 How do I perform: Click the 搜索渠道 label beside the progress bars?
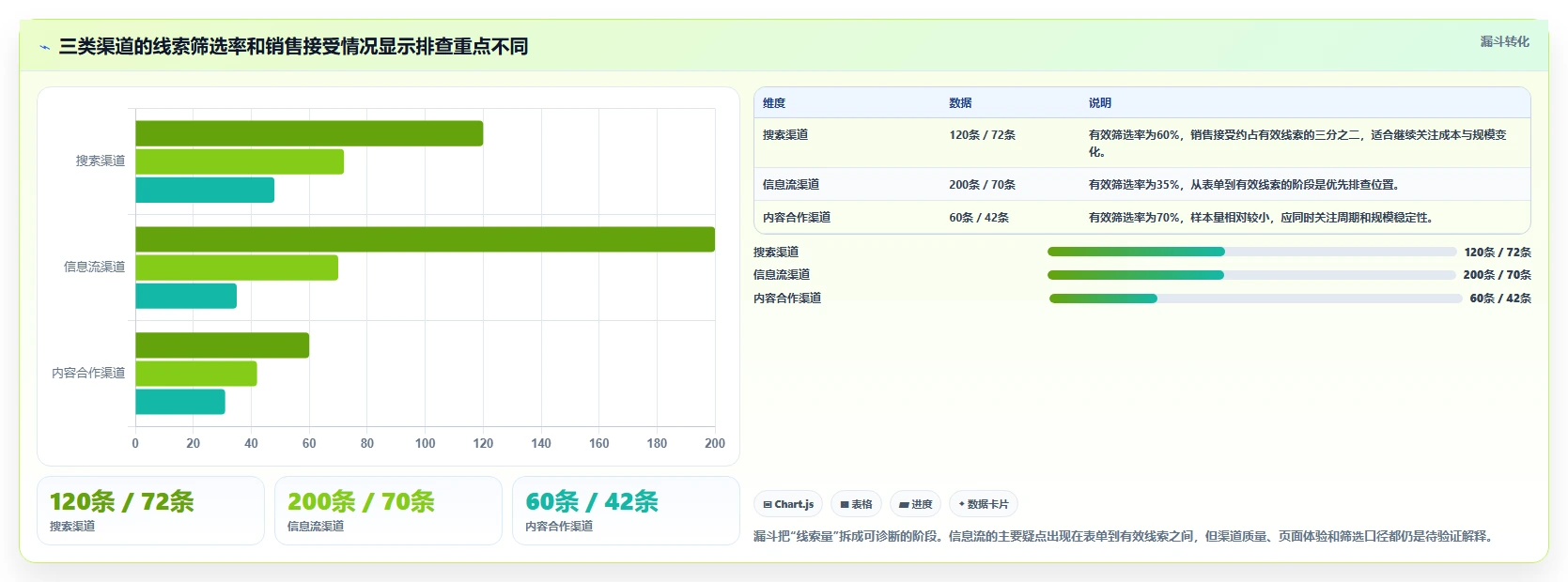coord(776,253)
